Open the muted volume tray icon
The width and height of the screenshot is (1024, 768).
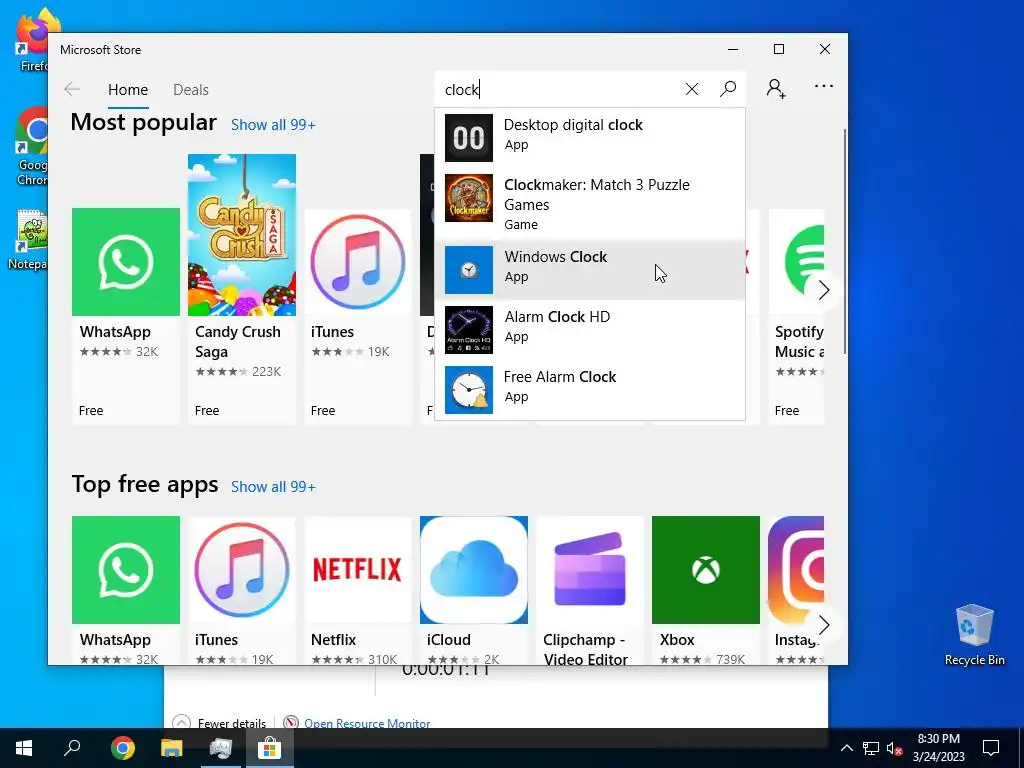(894, 748)
